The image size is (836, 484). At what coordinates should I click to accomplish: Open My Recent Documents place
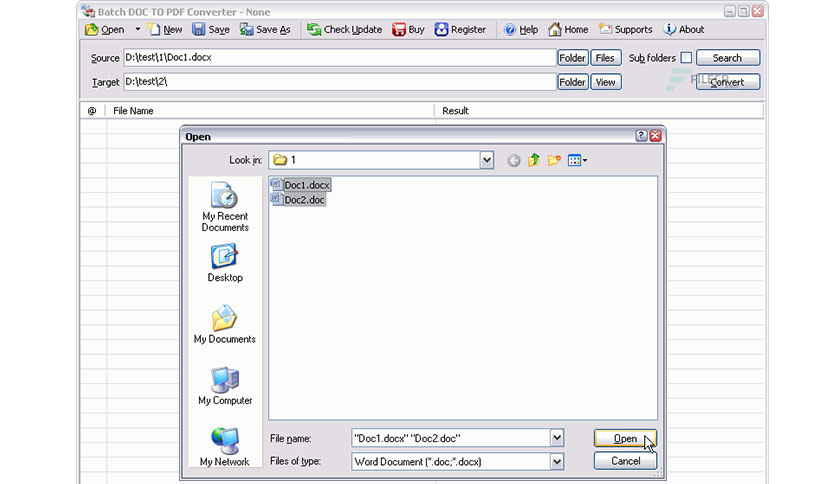click(225, 207)
